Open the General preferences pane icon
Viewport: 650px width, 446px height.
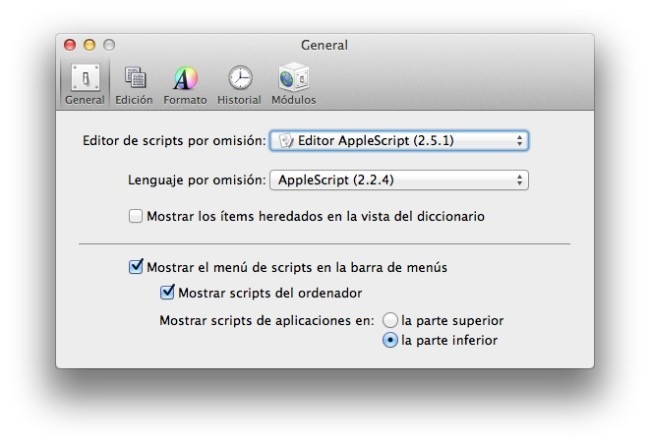click(x=85, y=78)
